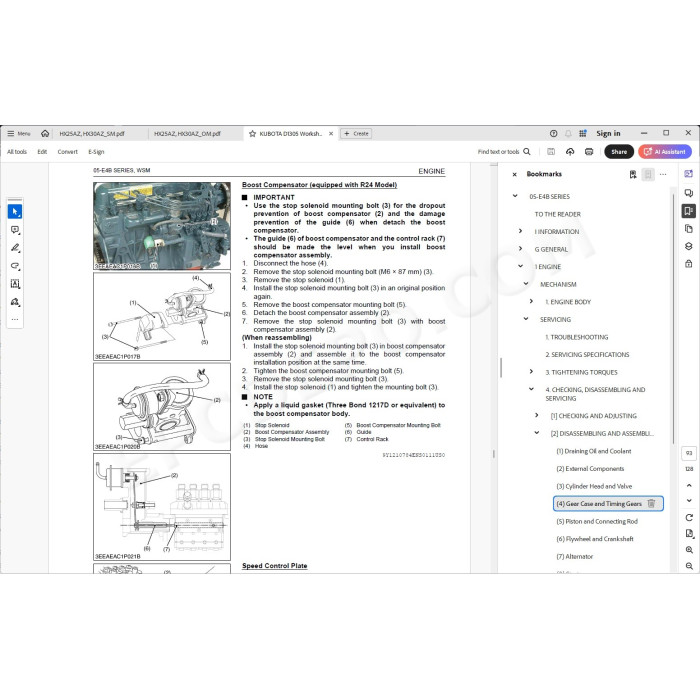Open more tools ellipsis in left toolbar
700x700 pixels.
(15, 319)
